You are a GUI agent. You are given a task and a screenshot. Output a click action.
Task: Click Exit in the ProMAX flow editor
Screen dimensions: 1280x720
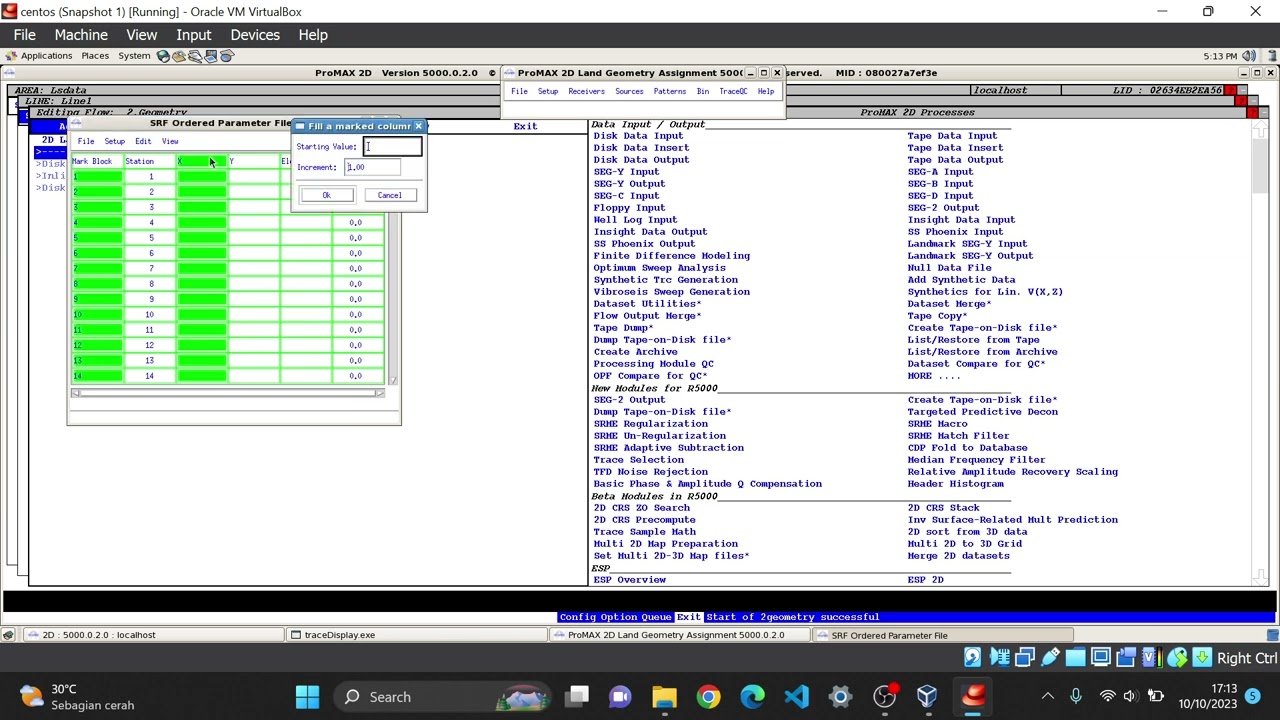pyautogui.click(x=525, y=126)
